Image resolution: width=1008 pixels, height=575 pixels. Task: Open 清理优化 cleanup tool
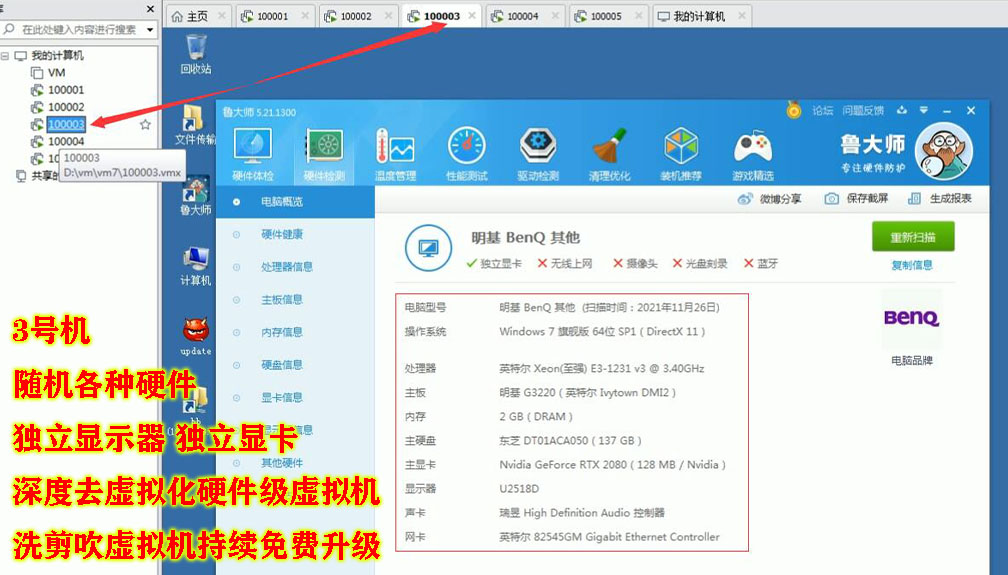click(609, 154)
